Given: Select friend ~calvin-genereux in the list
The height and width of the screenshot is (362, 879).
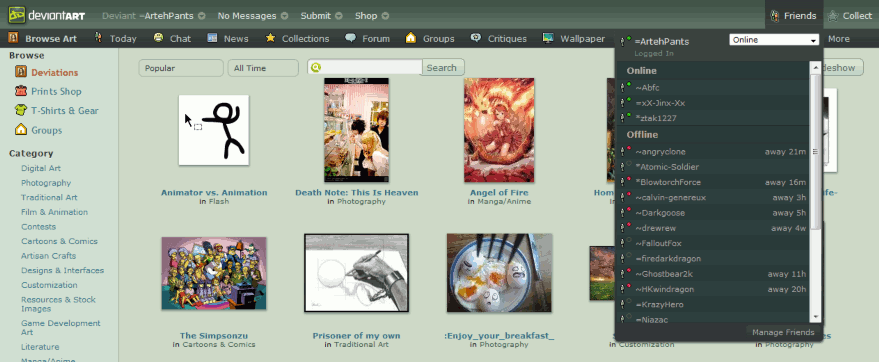Looking at the screenshot, I should 713,197.
